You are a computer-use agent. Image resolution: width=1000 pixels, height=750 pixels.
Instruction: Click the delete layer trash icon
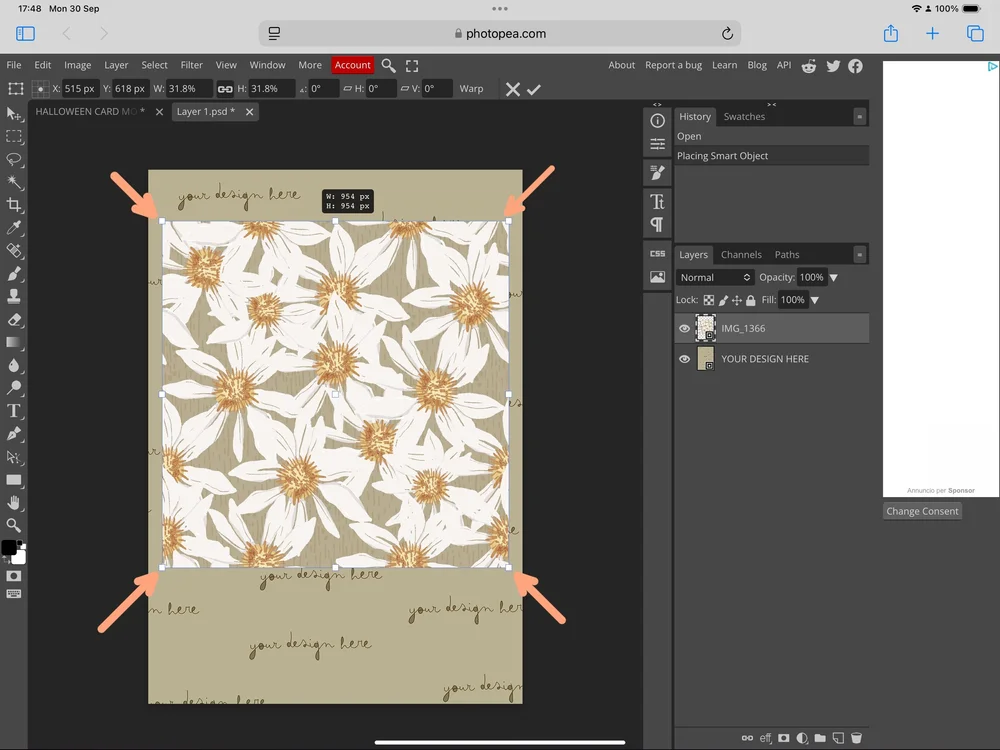[856, 738]
